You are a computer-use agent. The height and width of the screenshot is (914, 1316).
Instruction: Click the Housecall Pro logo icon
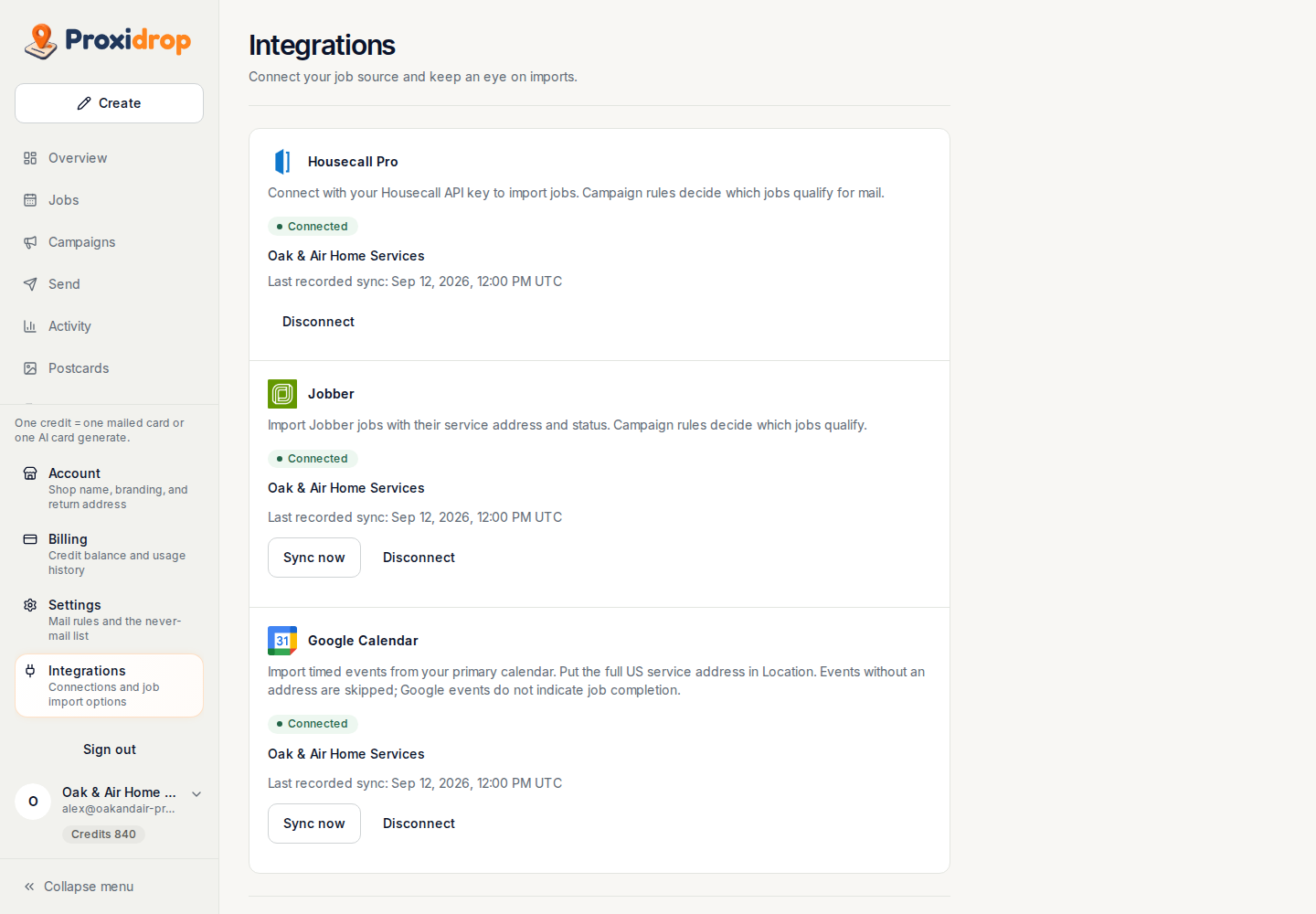tap(282, 162)
